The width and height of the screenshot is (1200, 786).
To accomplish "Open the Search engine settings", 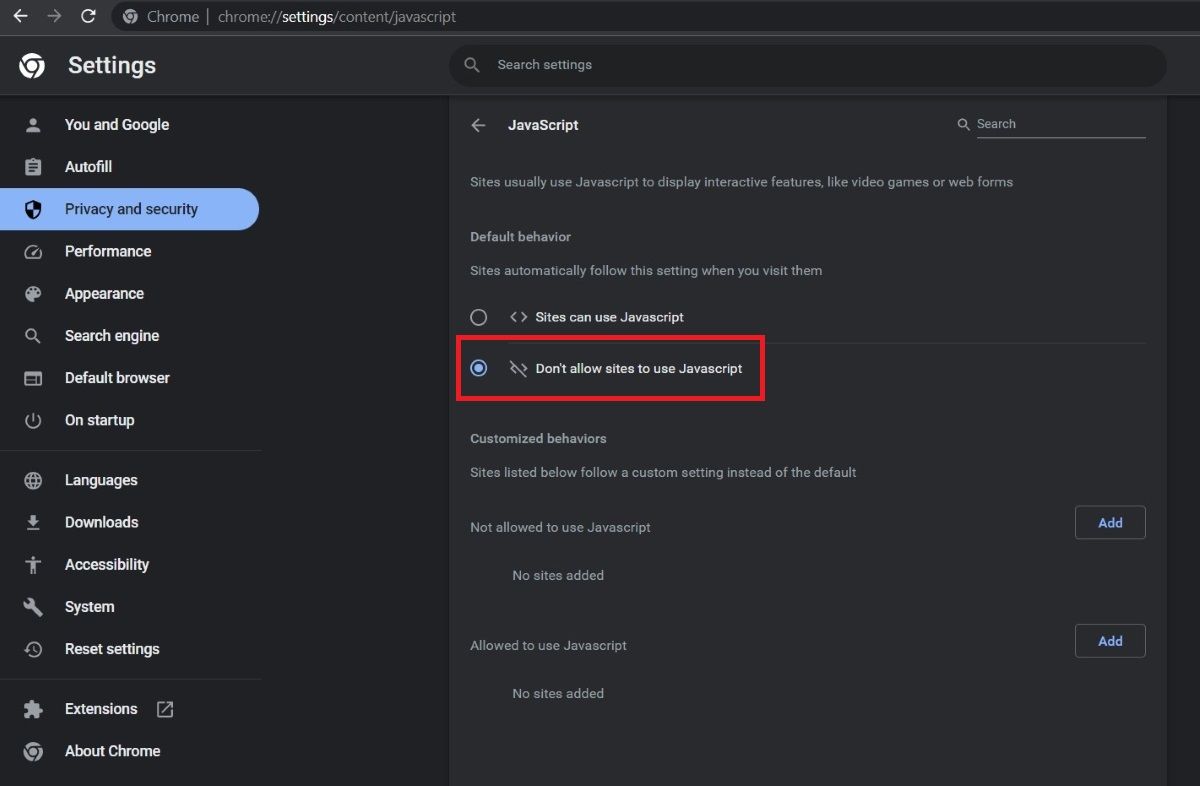I will tap(112, 336).
